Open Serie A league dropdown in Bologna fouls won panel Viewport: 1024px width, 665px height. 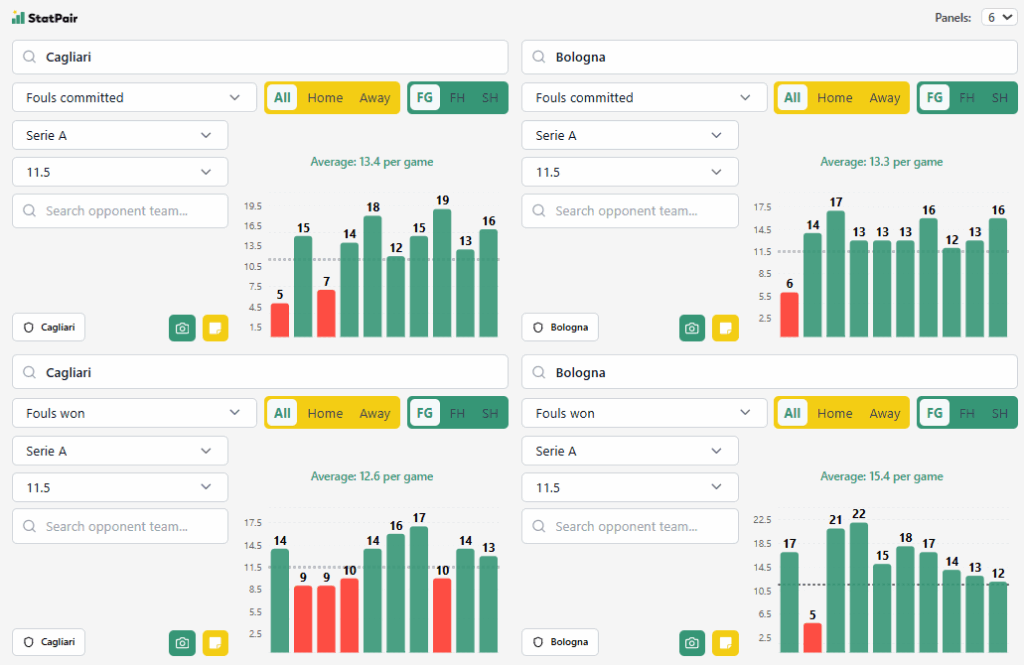pos(630,451)
